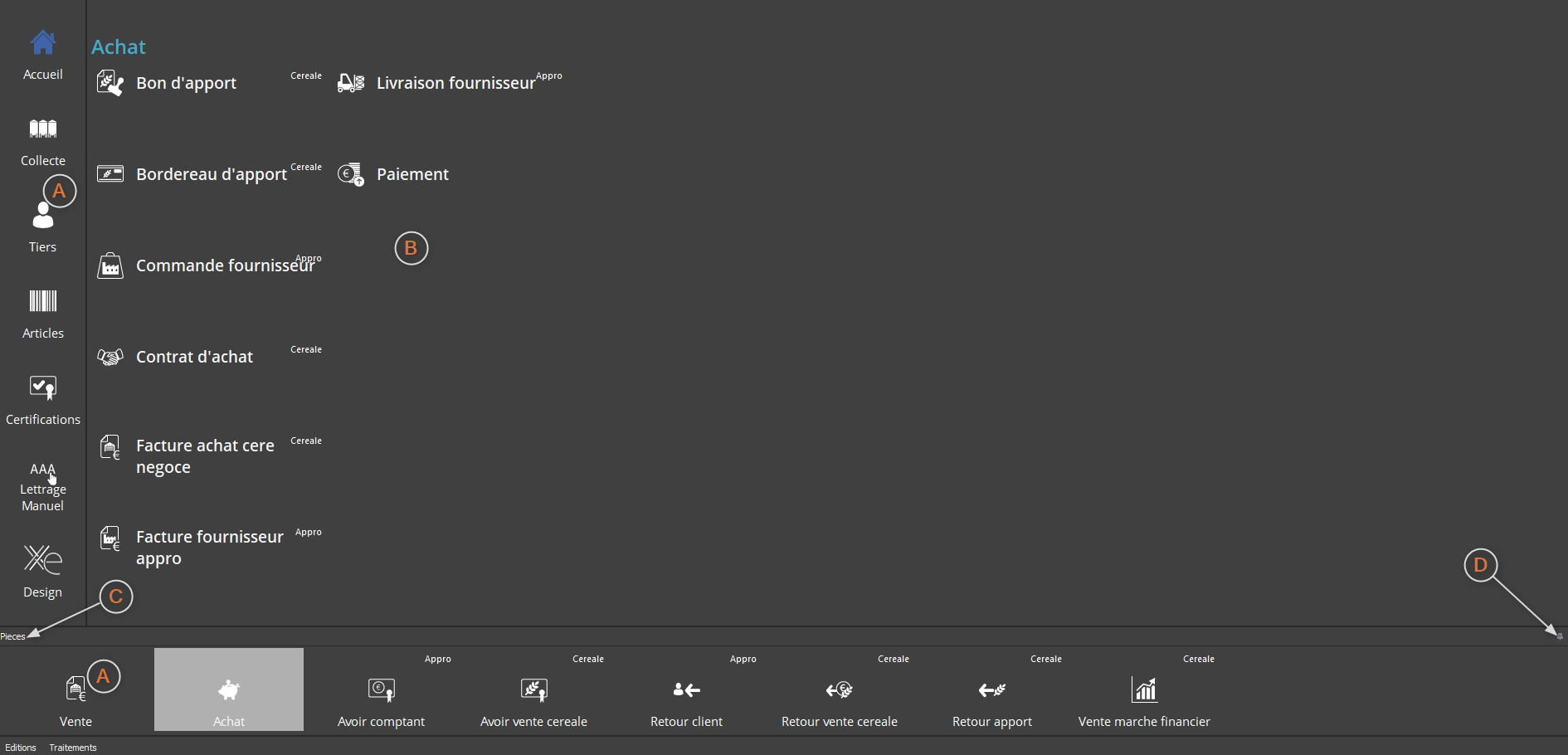Click the Livraison fournisseur truck icon
This screenshot has height=755, width=1568.
(351, 83)
